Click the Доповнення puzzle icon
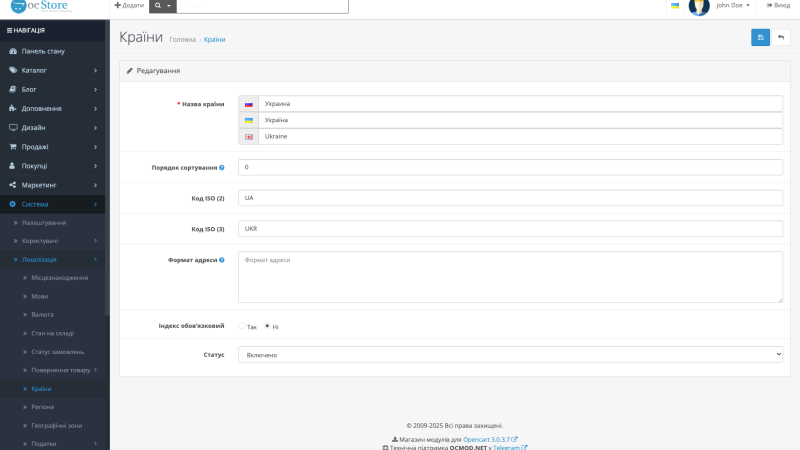 [x=13, y=108]
